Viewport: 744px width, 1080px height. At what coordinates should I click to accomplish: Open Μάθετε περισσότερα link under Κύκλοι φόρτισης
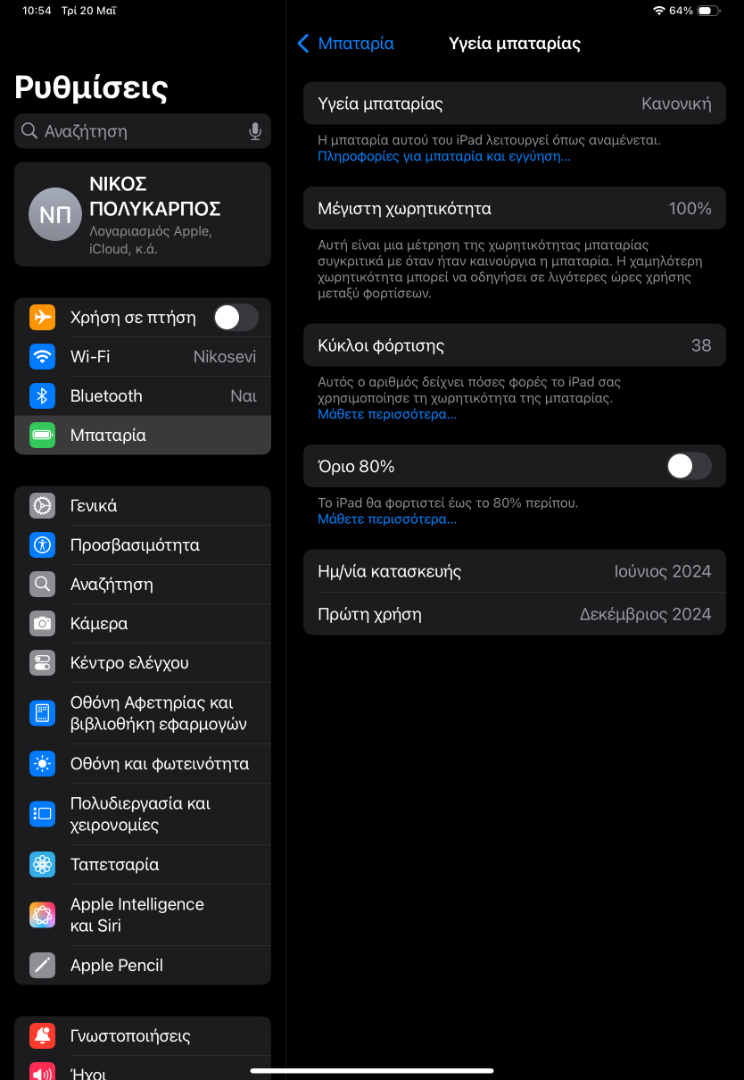[x=386, y=415]
